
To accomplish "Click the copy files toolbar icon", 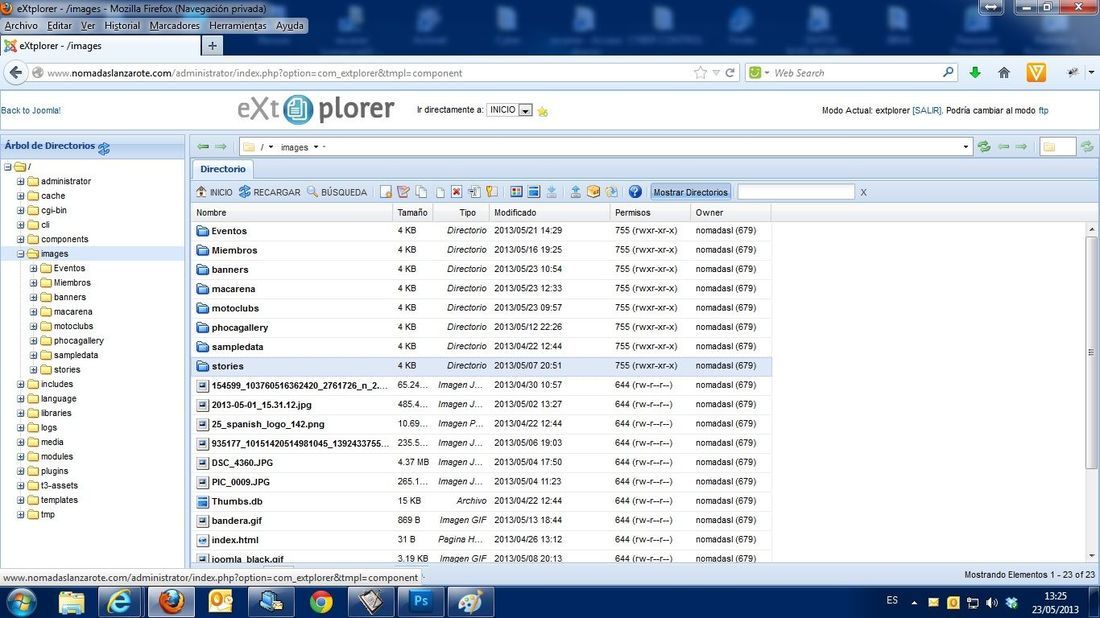I will (421, 192).
